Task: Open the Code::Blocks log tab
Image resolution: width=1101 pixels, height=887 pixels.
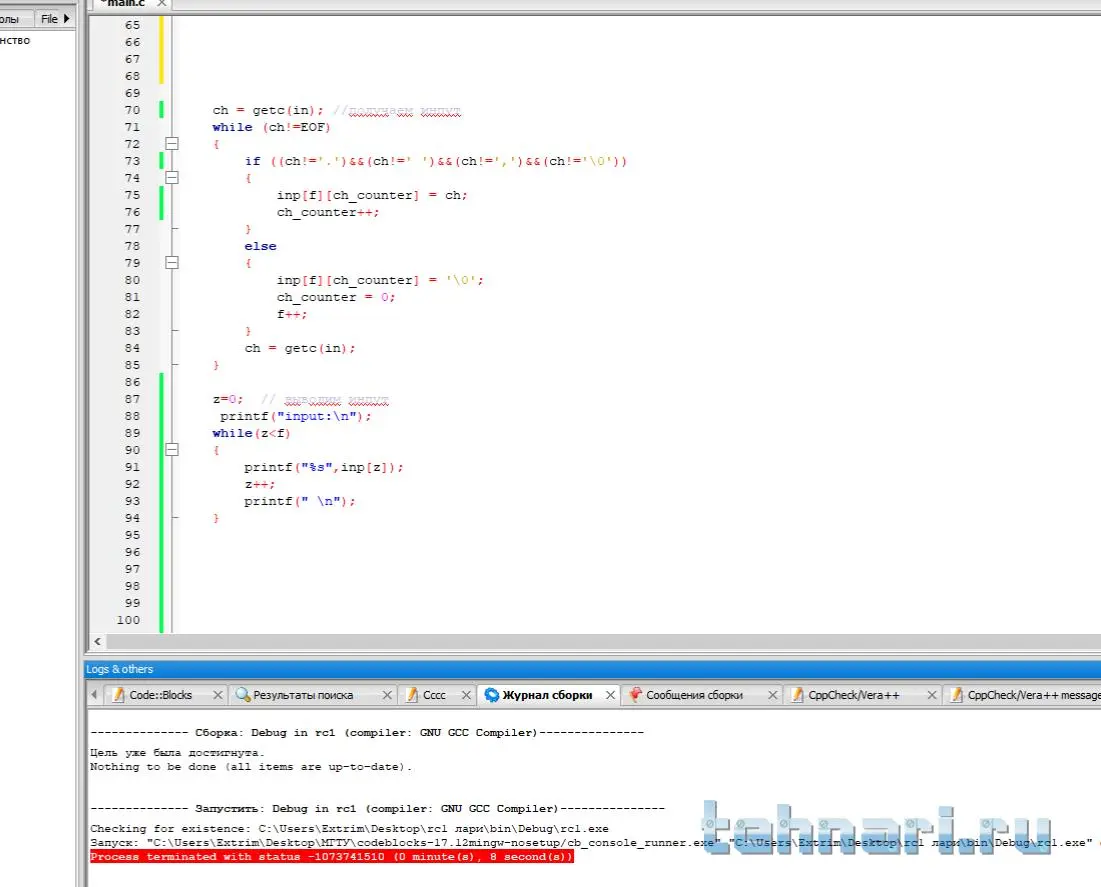Action: tap(160, 695)
